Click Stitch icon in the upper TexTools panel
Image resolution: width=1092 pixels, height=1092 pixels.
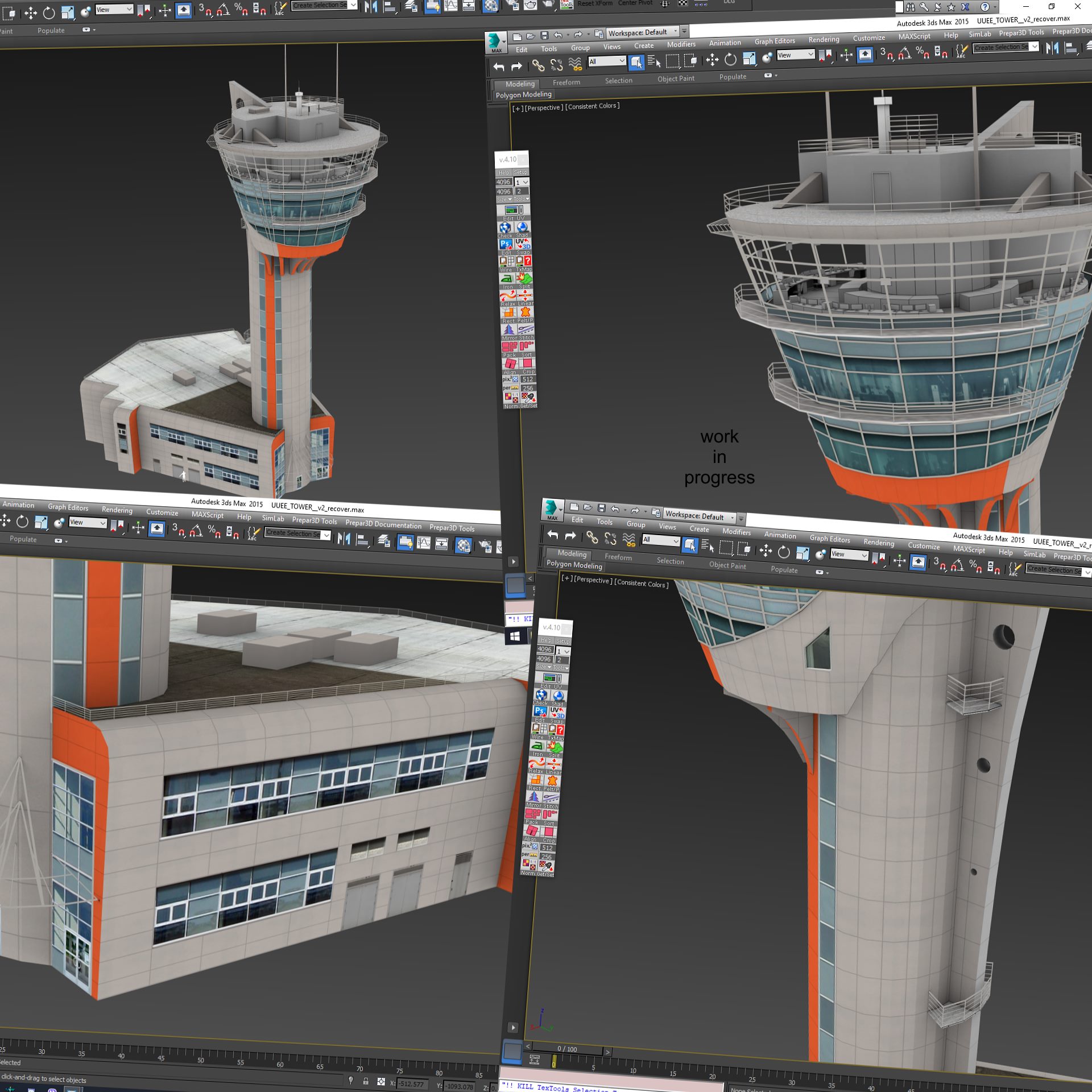point(526,329)
